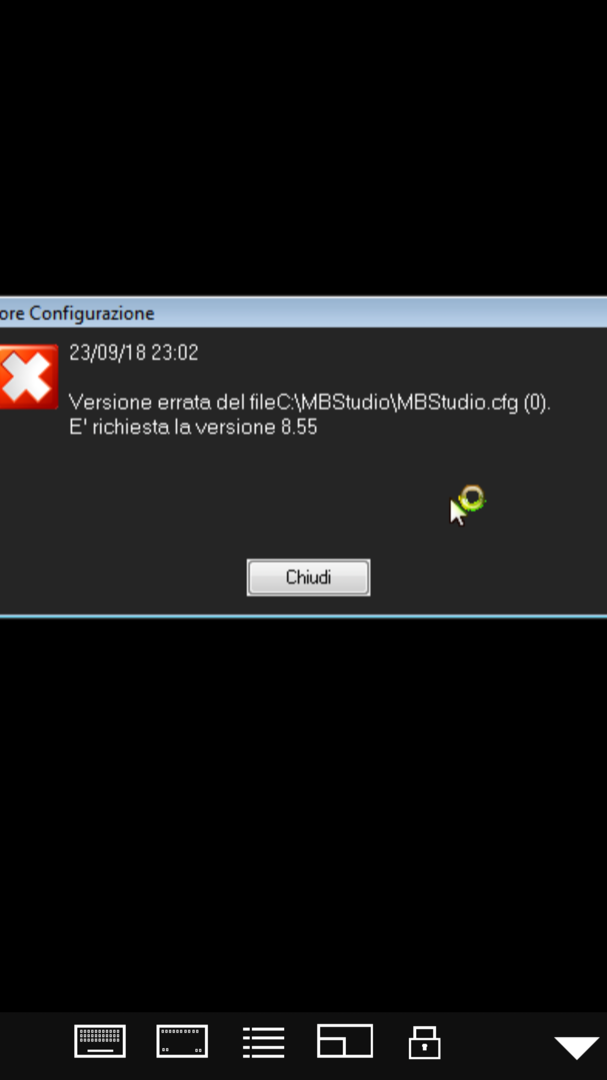607x1080 pixels.
Task: Click the Configurazione dialog title bar
Action: [303, 313]
